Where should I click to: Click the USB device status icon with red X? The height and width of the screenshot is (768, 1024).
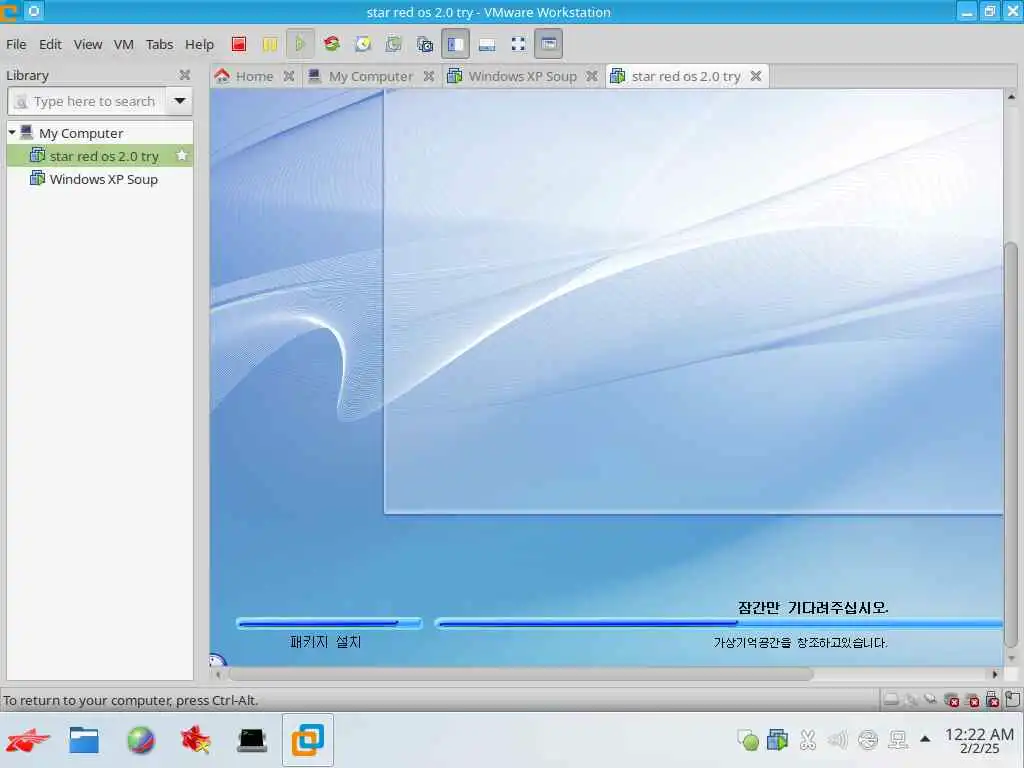pos(992,700)
